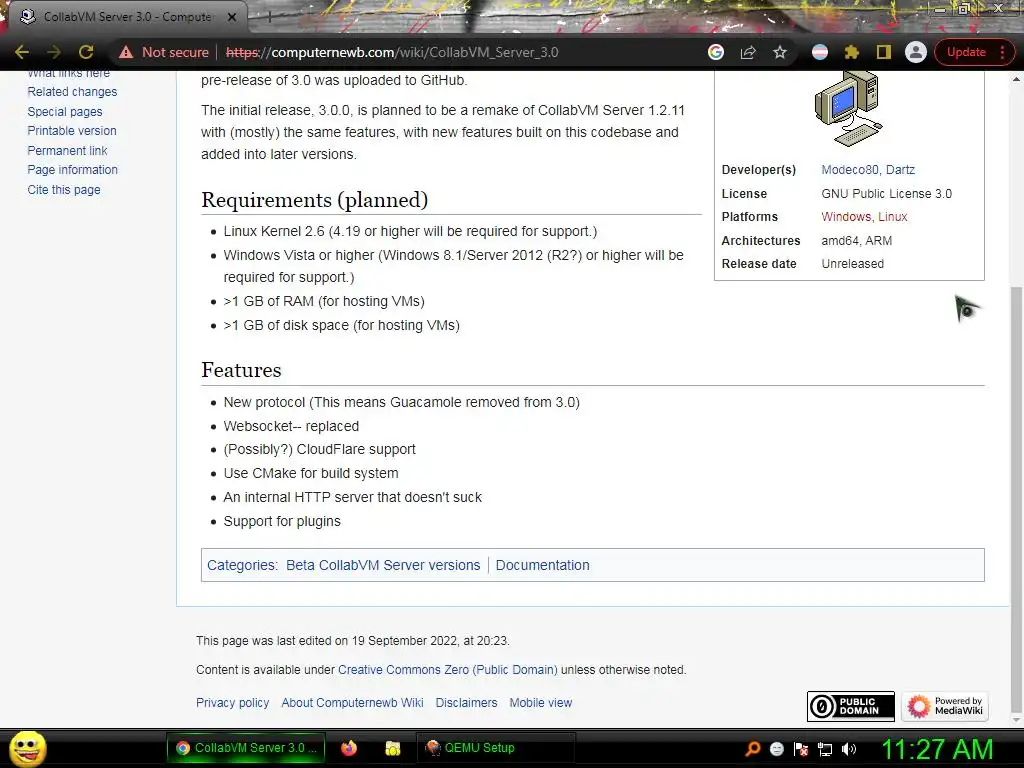Bookmark this page with the star icon
1024x768 pixels.
[x=780, y=52]
